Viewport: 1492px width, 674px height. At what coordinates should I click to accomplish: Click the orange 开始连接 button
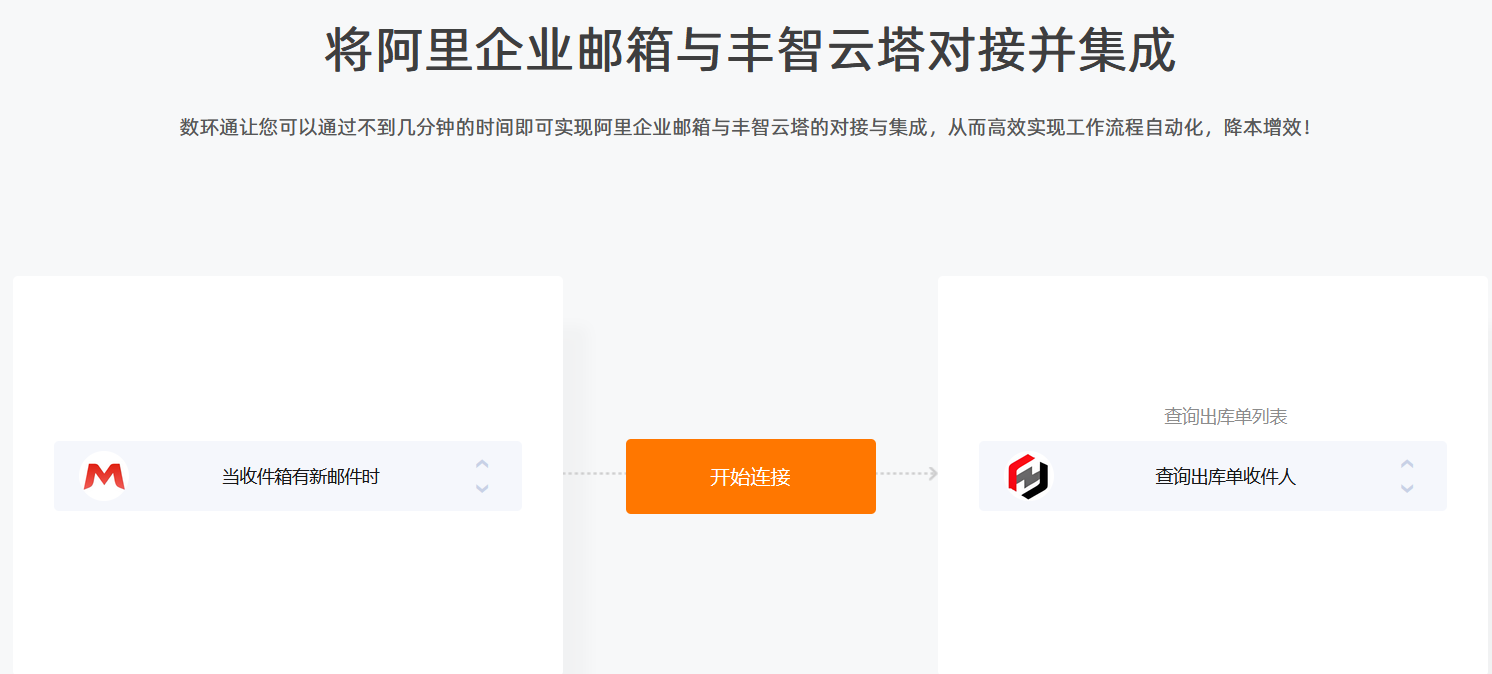(751, 476)
